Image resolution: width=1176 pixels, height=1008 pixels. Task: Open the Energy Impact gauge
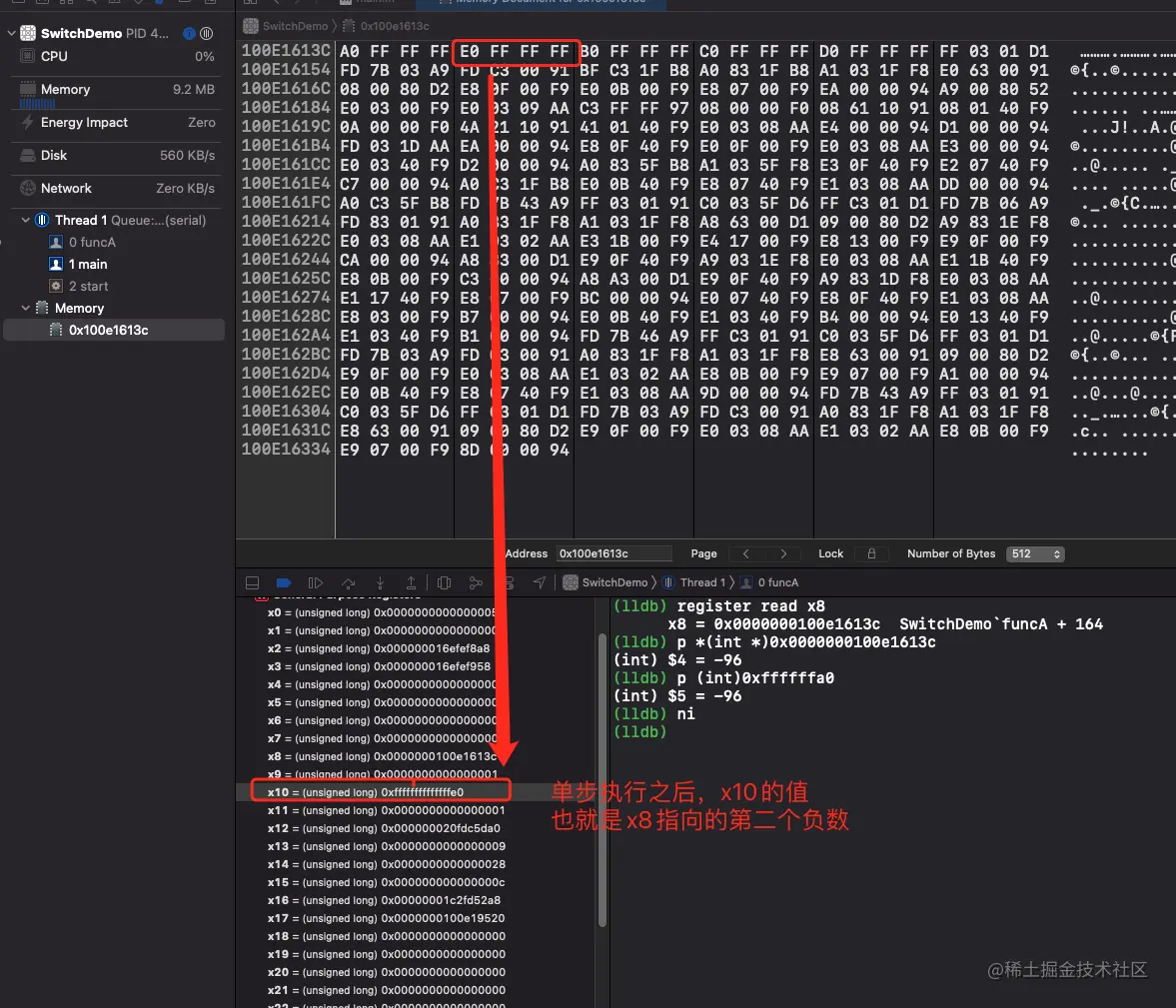[117, 122]
